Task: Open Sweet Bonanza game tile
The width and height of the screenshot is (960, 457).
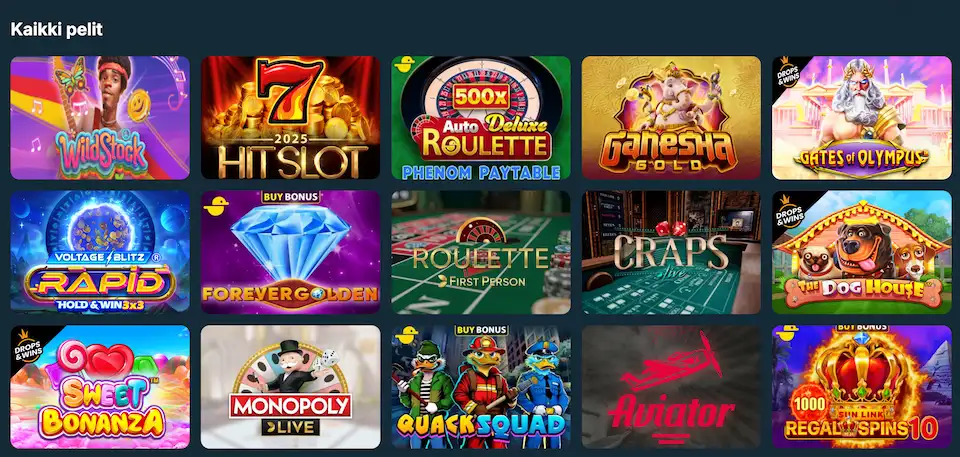Action: pyautogui.click(x=100, y=387)
